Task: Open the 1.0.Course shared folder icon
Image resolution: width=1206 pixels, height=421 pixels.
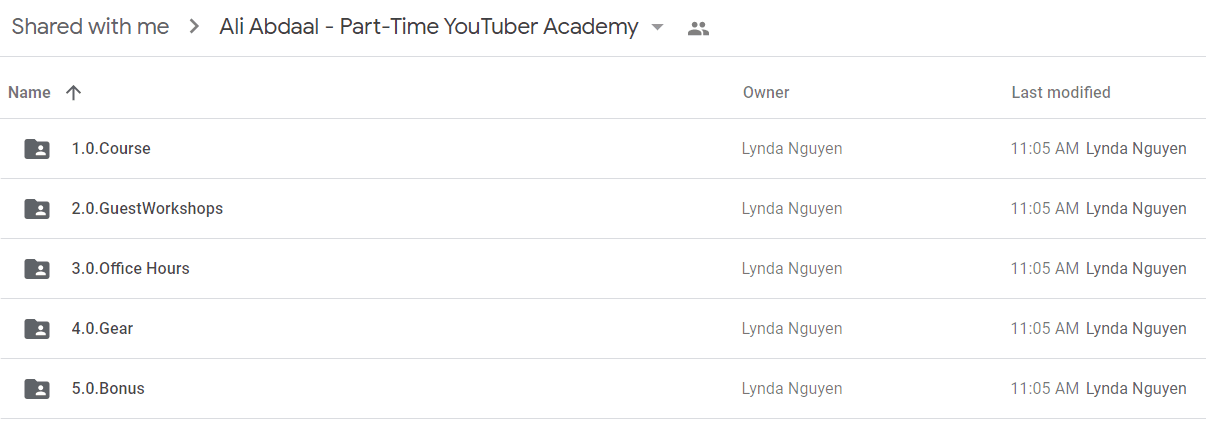Action: point(37,149)
